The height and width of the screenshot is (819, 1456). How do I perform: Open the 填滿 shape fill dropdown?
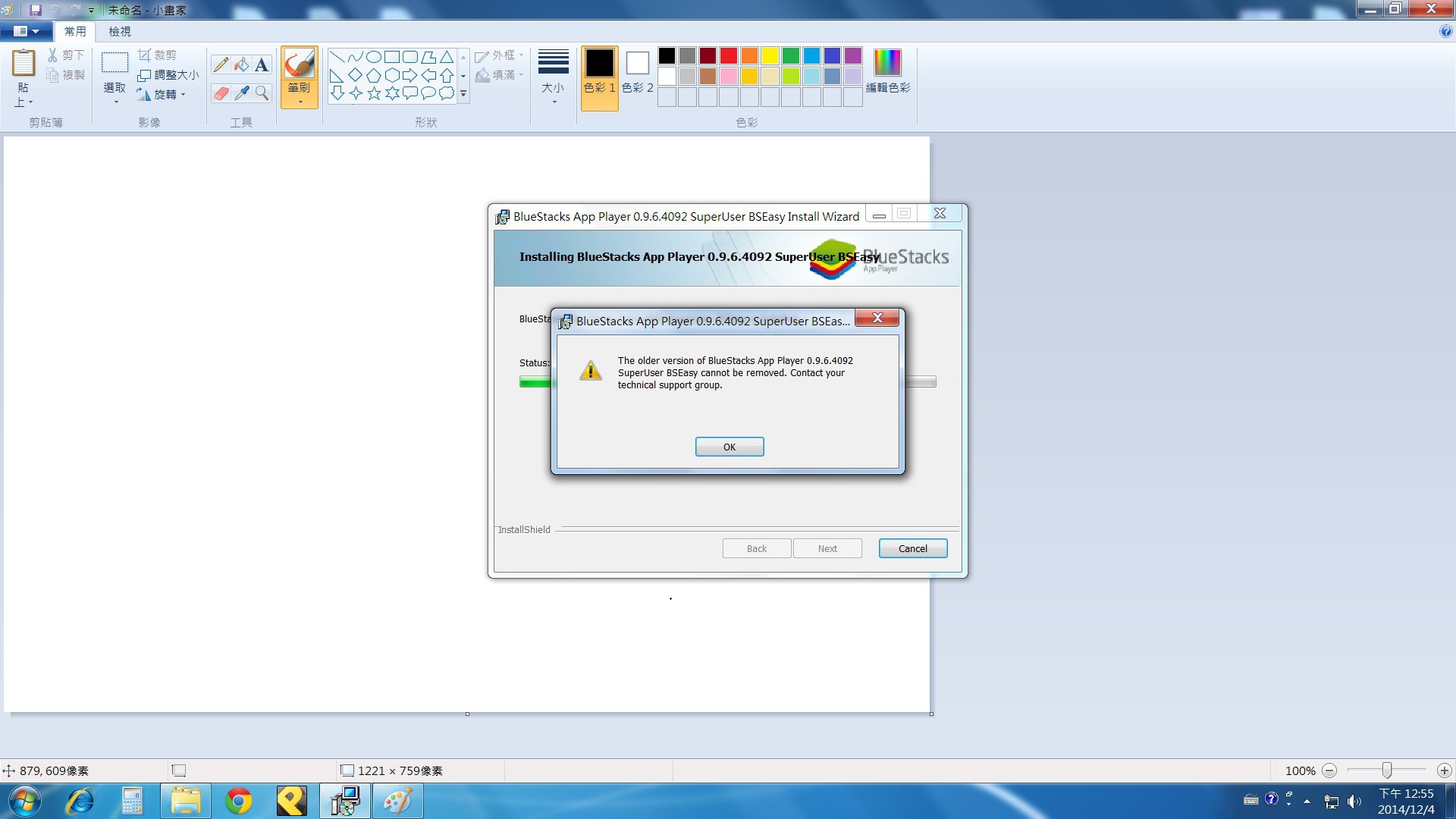499,74
